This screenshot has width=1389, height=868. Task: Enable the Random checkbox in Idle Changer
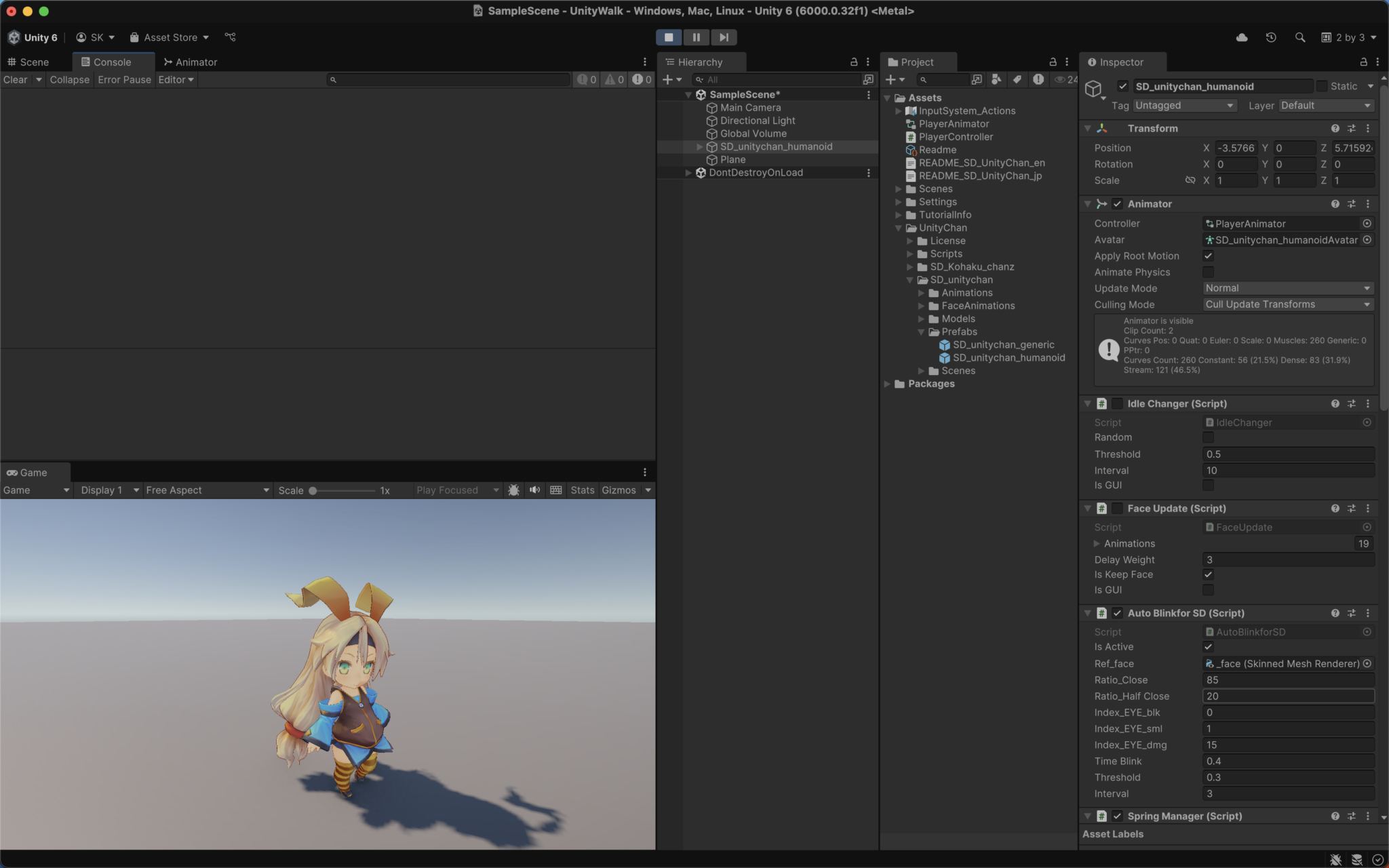(1209, 437)
